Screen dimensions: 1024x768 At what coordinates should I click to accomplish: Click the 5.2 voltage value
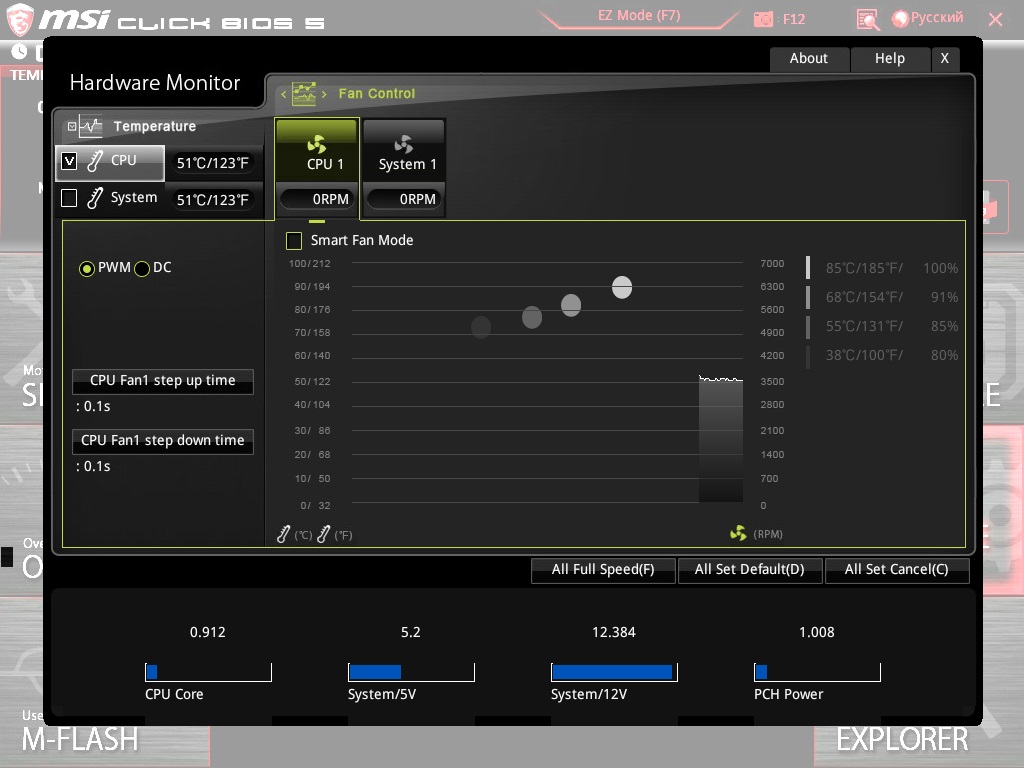(411, 632)
